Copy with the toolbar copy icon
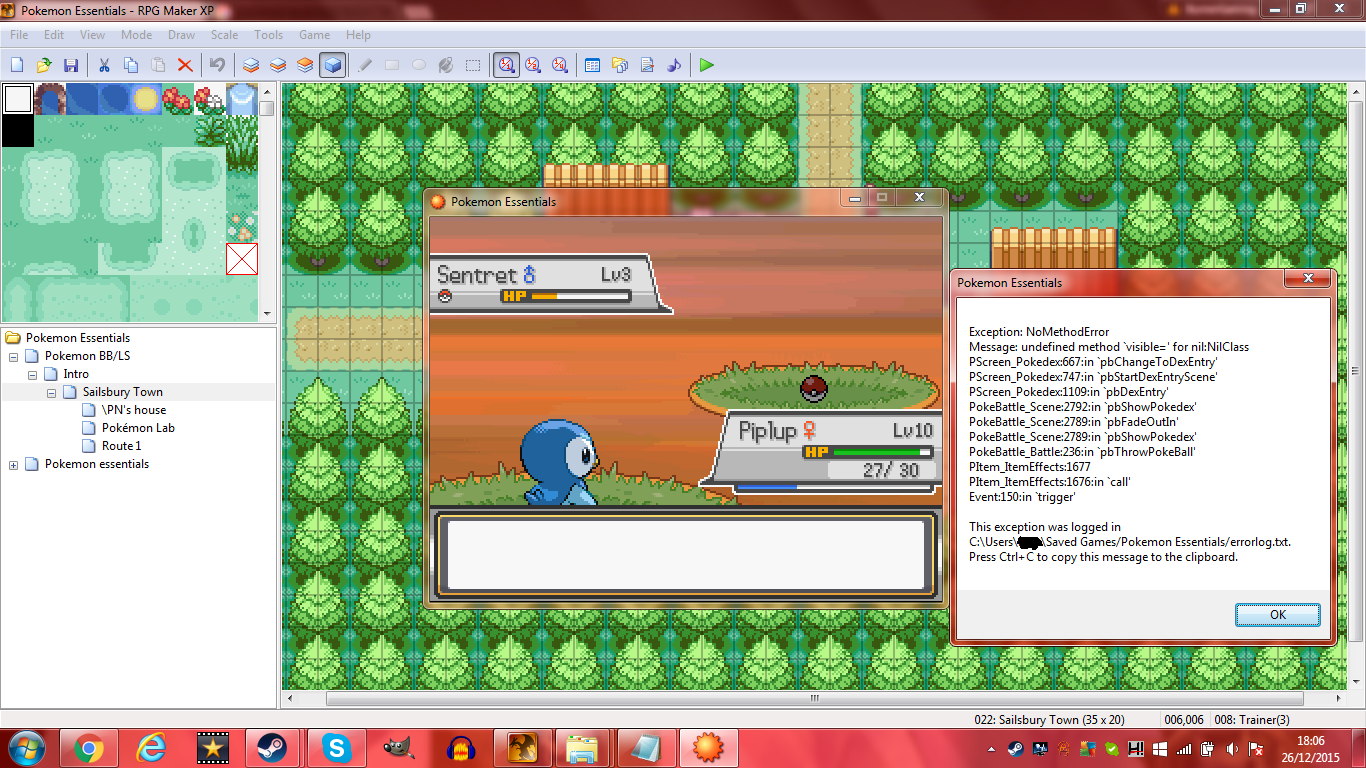Viewport: 1366px width, 768px height. 130,65
